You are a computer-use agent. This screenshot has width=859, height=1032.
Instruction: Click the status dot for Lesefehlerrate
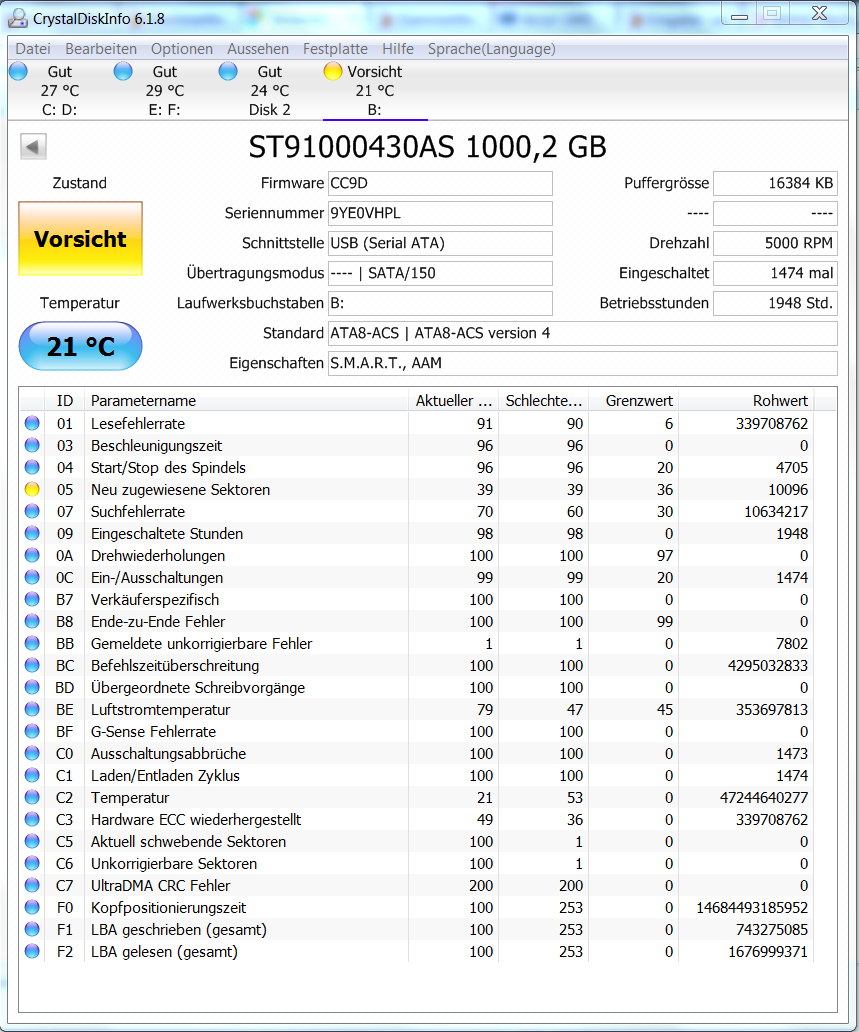click(32, 423)
